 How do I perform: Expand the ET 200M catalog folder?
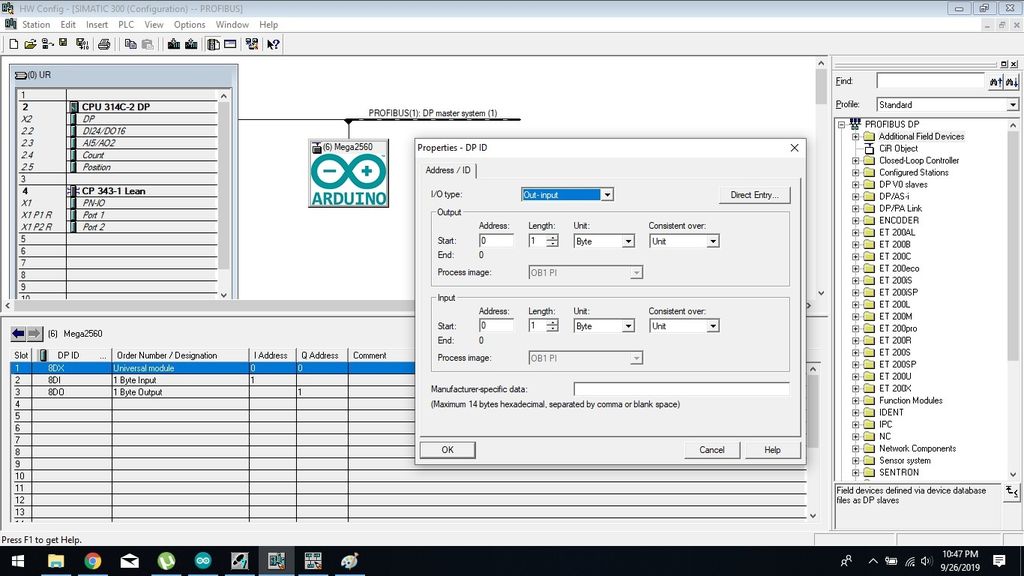(856, 317)
